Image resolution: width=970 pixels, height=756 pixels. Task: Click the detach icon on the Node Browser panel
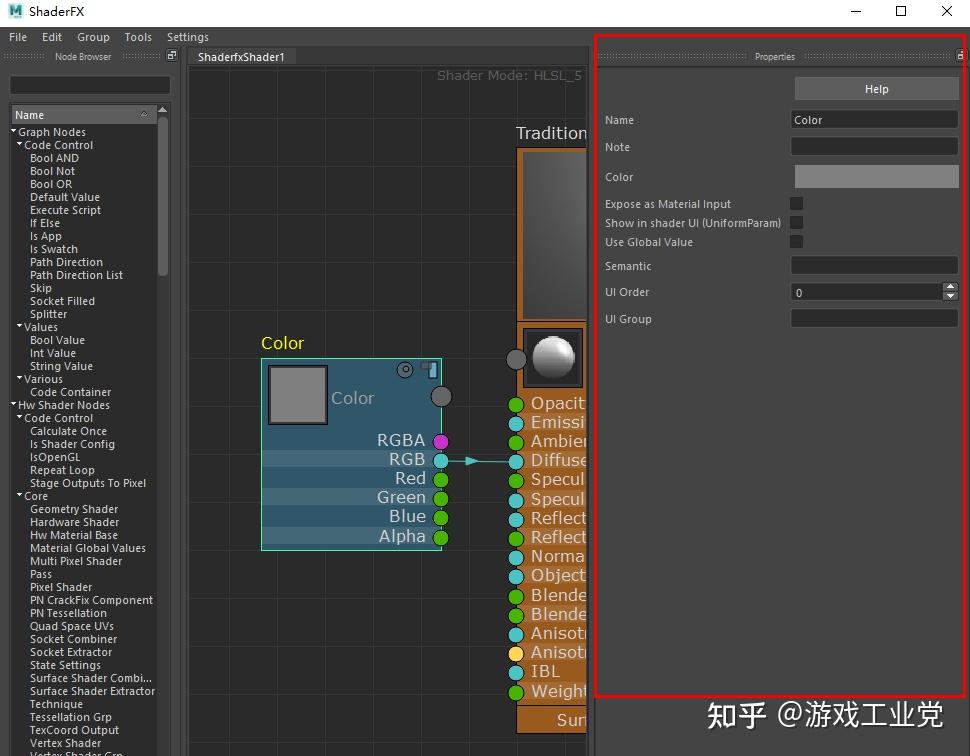tap(170, 55)
